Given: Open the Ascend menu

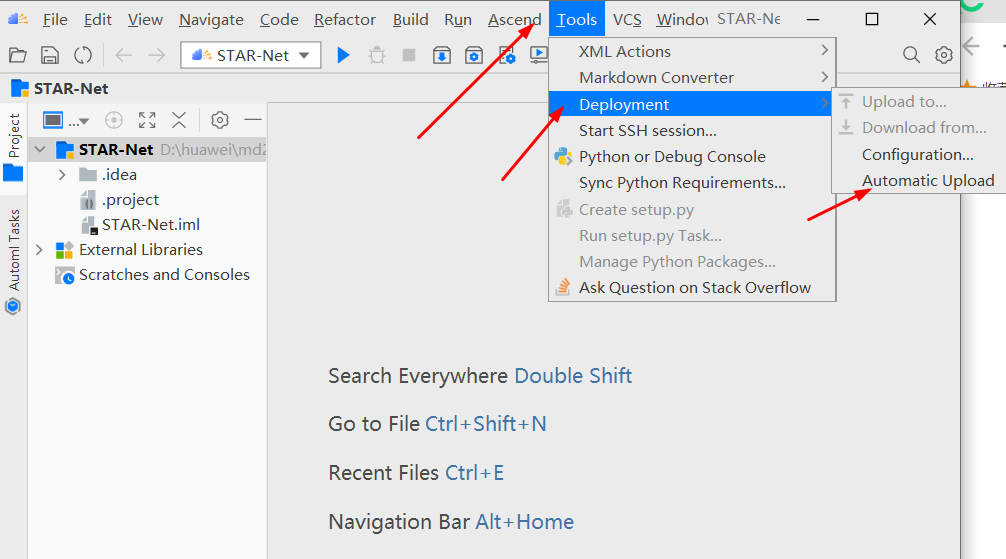Looking at the screenshot, I should (514, 20).
